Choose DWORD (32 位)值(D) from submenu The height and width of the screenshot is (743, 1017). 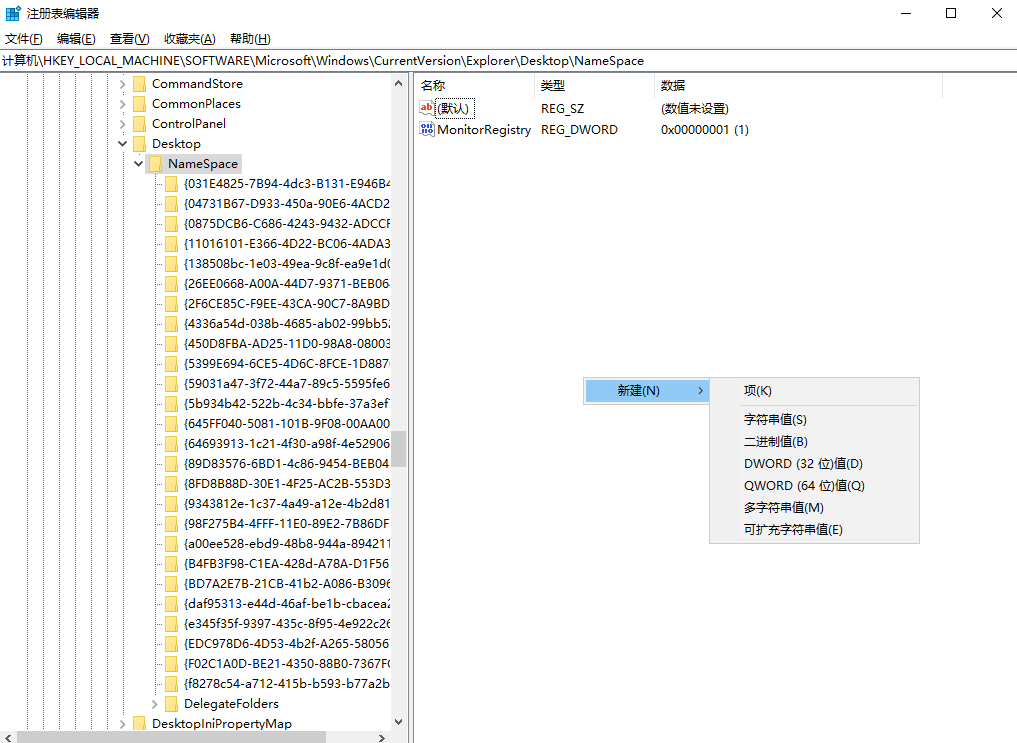click(803, 464)
